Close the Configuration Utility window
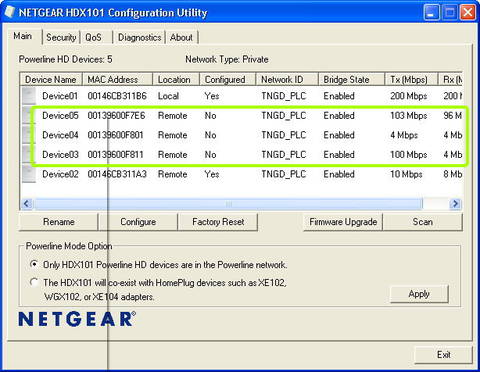 tap(468, 13)
